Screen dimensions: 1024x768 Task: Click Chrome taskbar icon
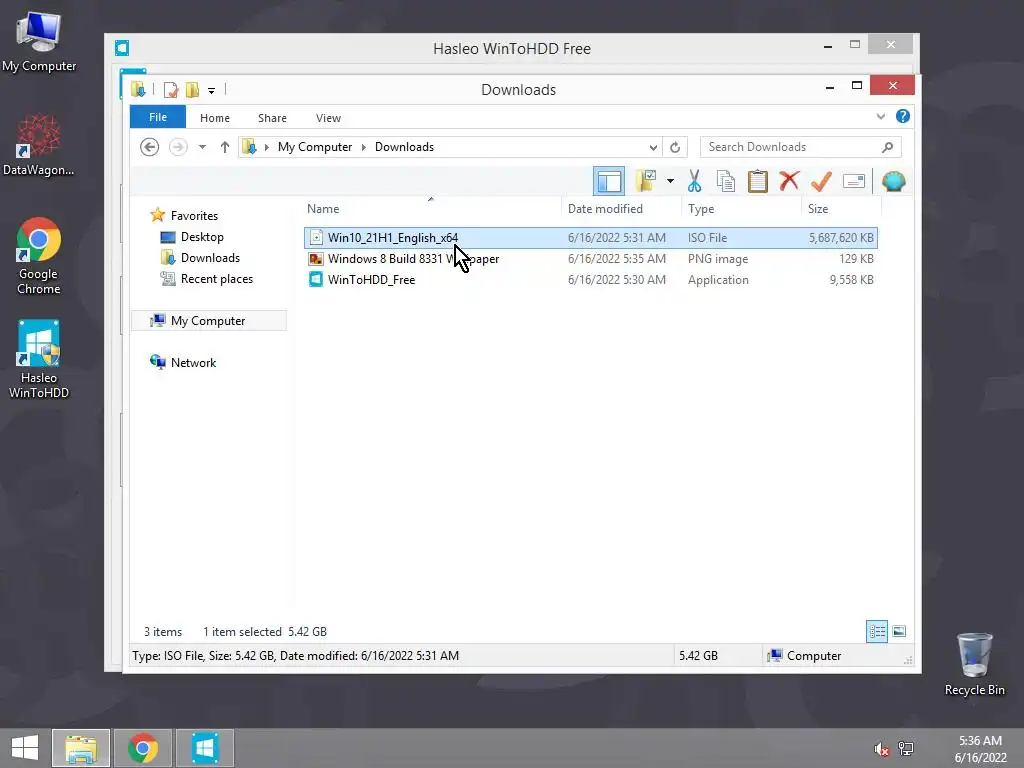(x=143, y=748)
